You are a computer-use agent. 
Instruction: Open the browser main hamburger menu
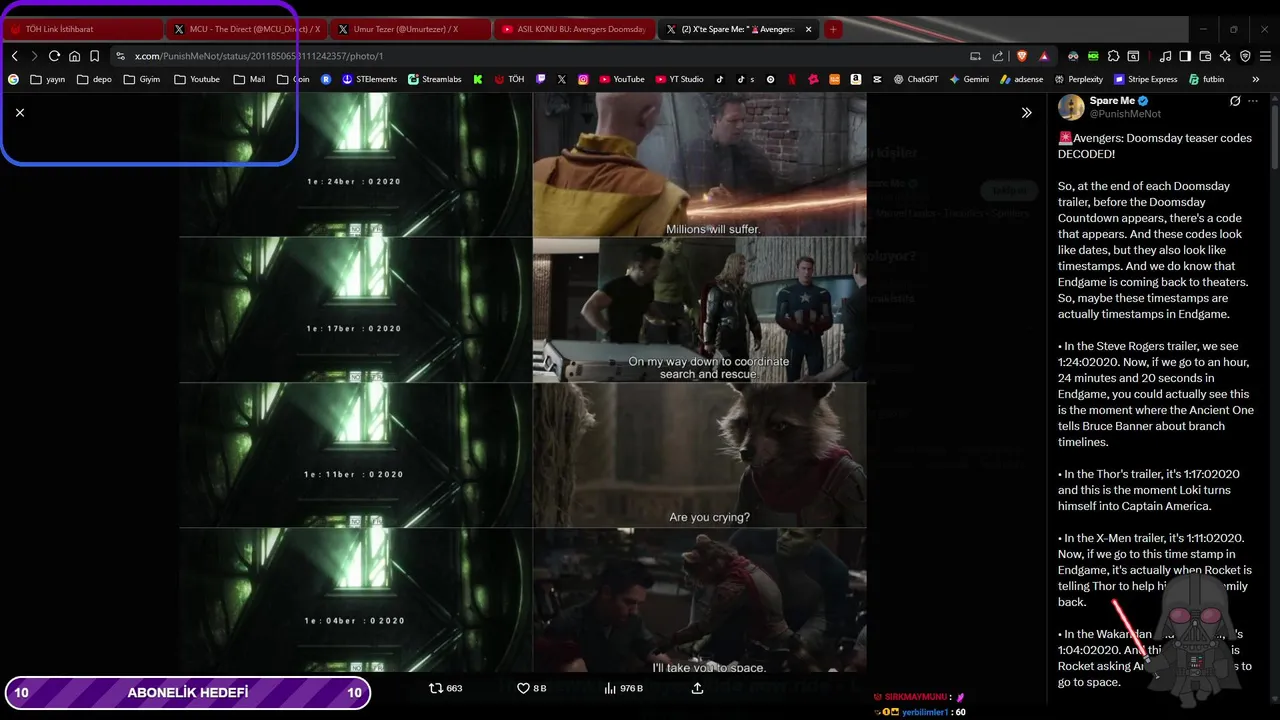coord(1265,56)
